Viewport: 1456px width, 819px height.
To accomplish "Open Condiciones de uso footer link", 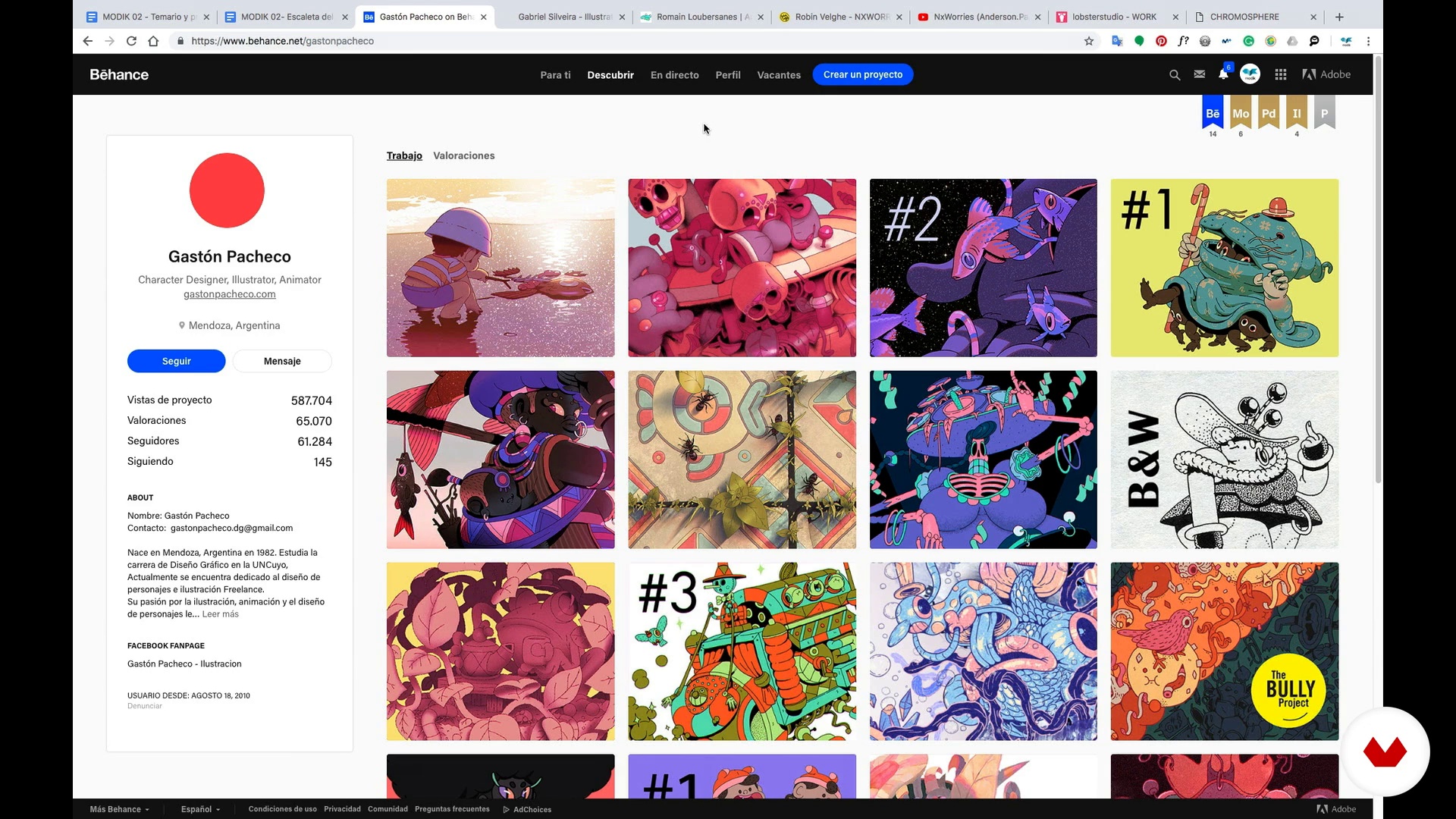I will click(x=282, y=809).
